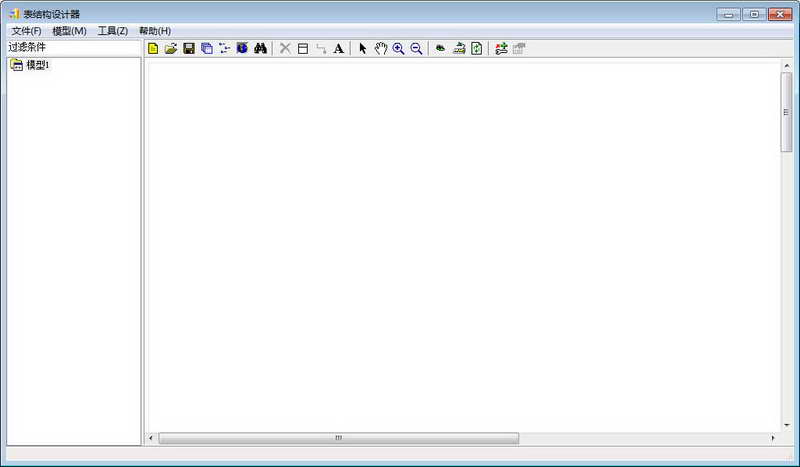Select the 模型1 tree node
This screenshot has width=800, height=467.
[37, 65]
